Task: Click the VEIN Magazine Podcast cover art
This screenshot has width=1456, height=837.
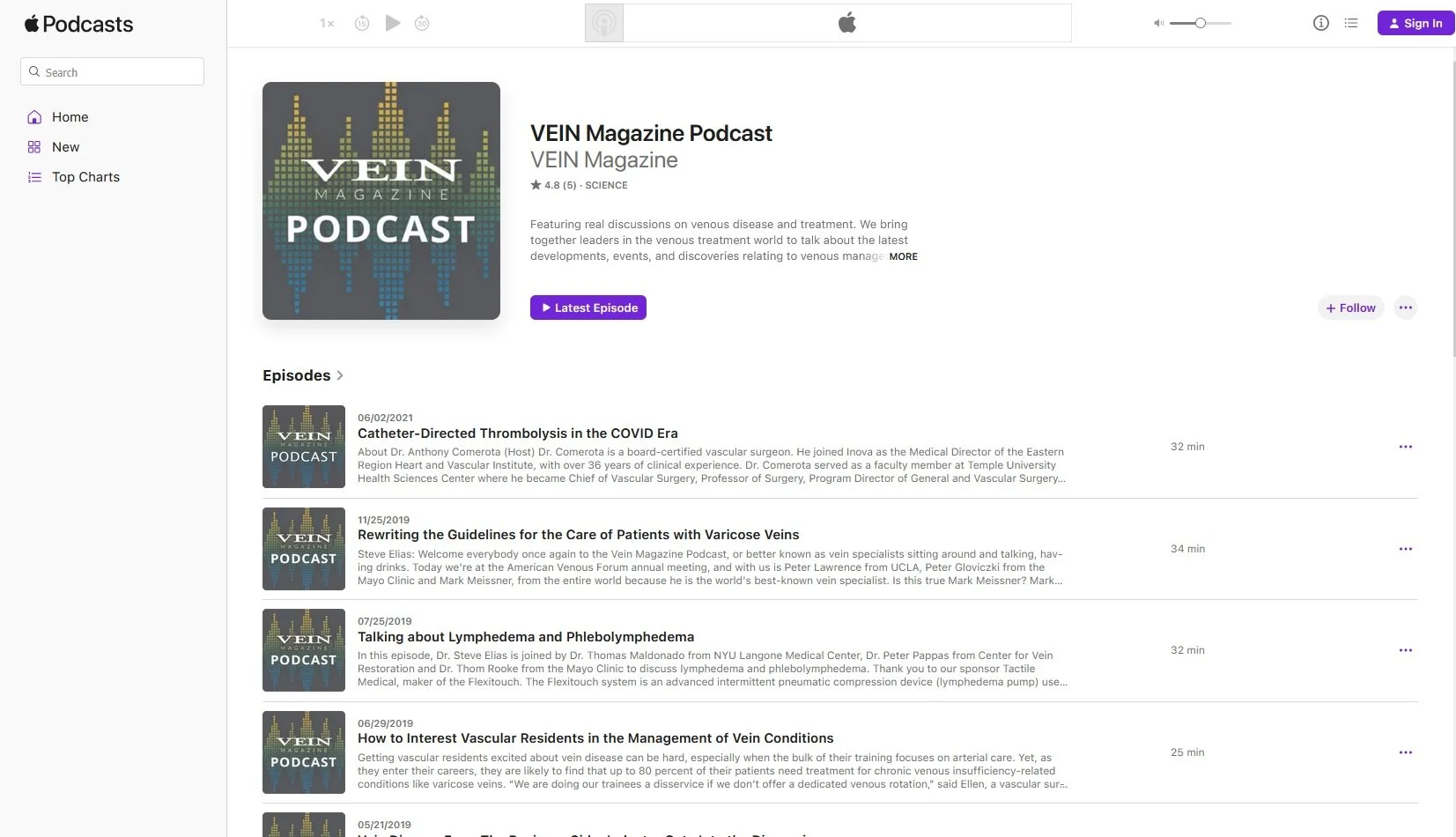Action: pos(381,201)
